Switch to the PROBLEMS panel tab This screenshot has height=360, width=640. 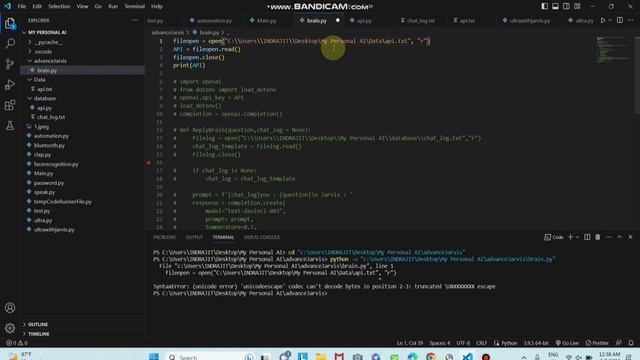point(164,237)
